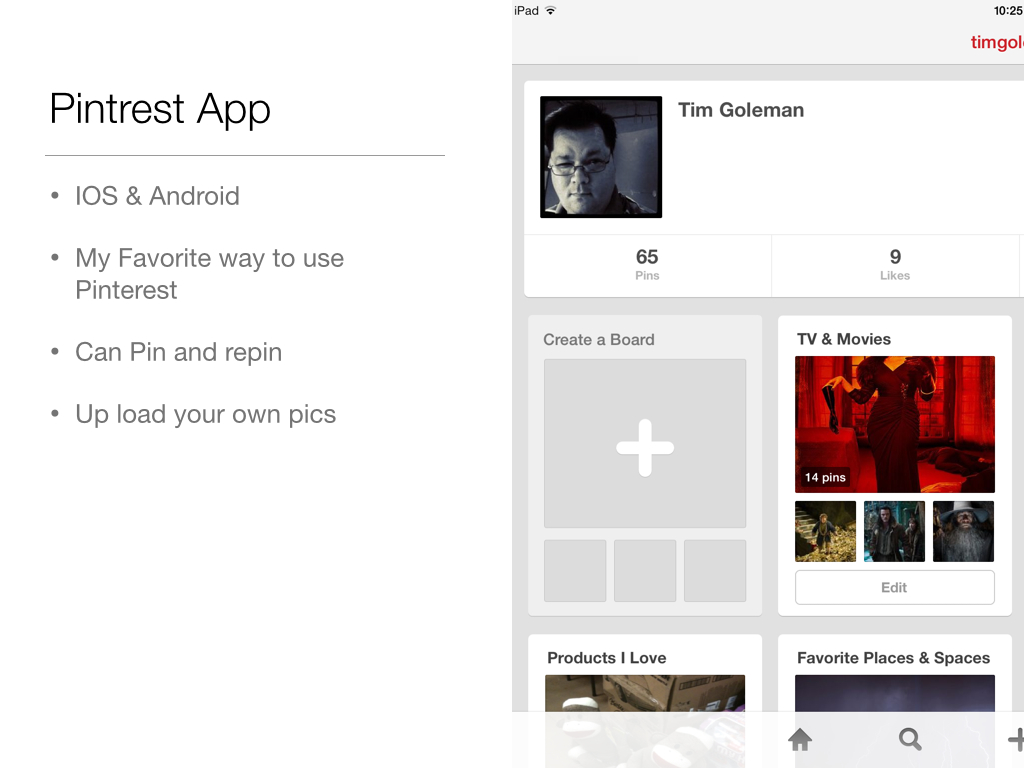Tap the TV & Movies red cover image

tap(895, 424)
